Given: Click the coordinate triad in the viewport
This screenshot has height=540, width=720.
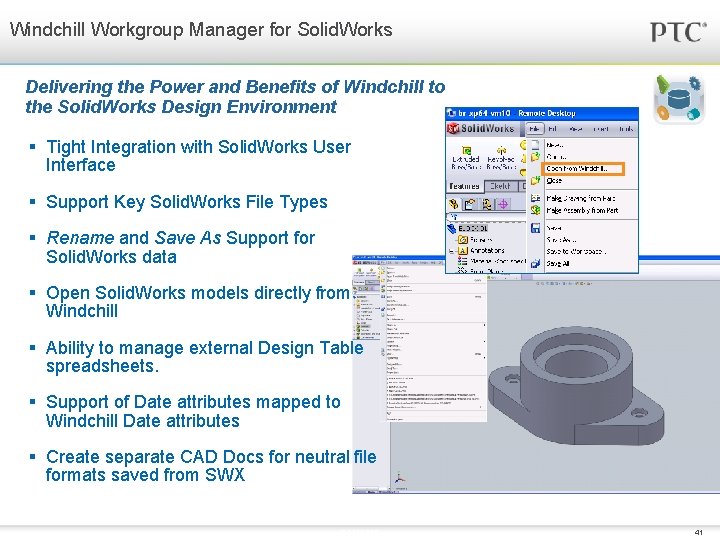Looking at the screenshot, I should 399,478.
